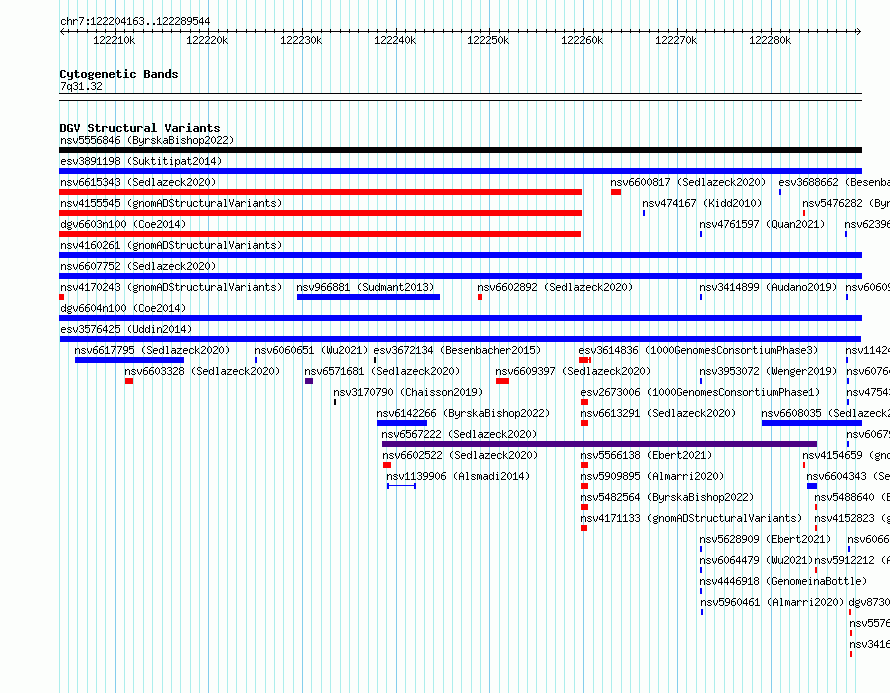Click the nsv3414899 (Audano2019) label
890x693 pixels.
click(x=768, y=287)
